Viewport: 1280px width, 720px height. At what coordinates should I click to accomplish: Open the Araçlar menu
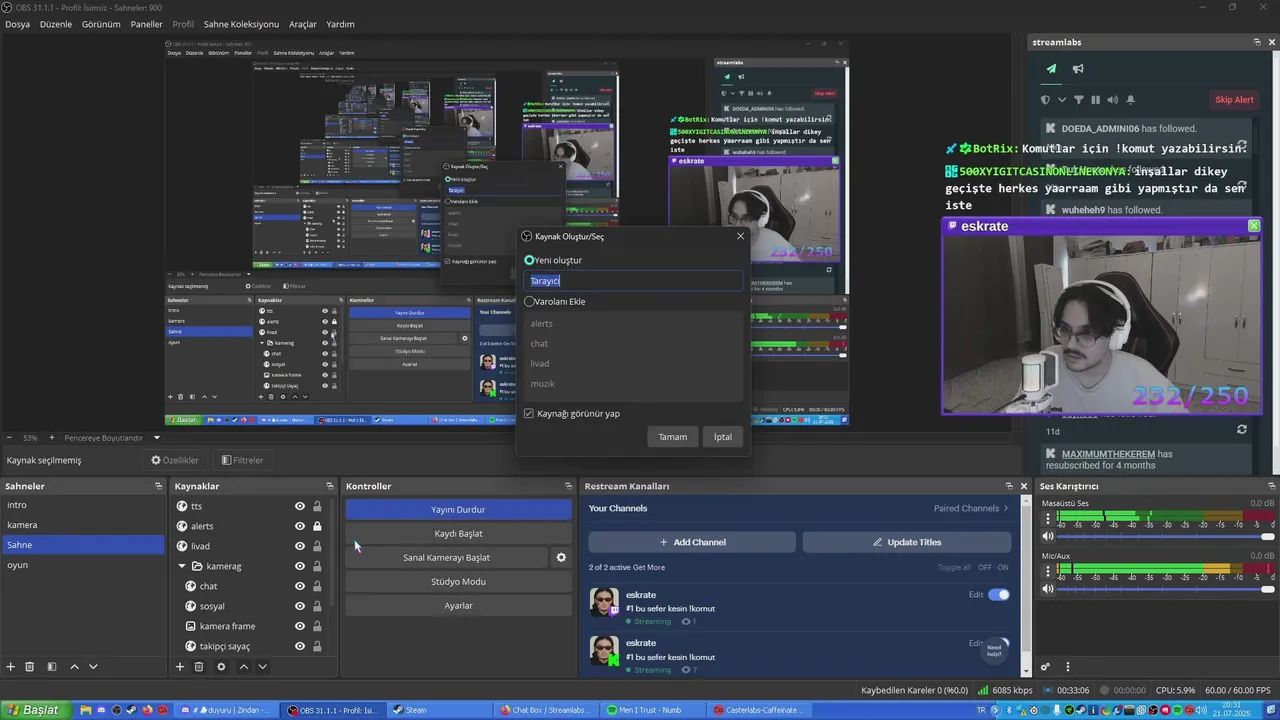pos(303,24)
